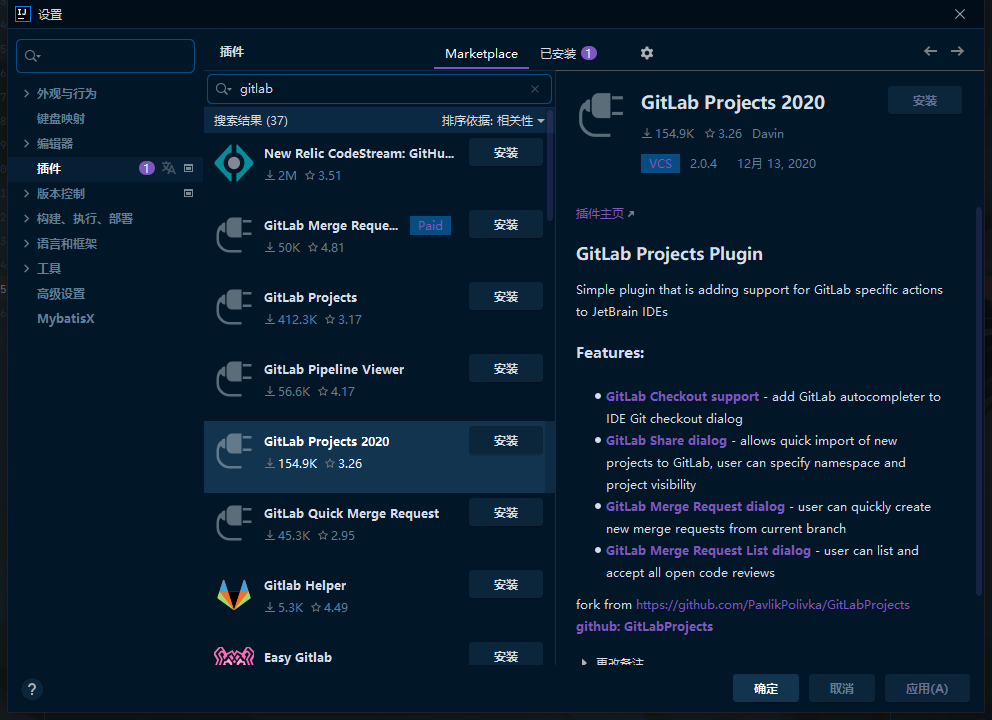Select 高级设置 in settings tree
This screenshot has height=720, width=992.
(61, 294)
